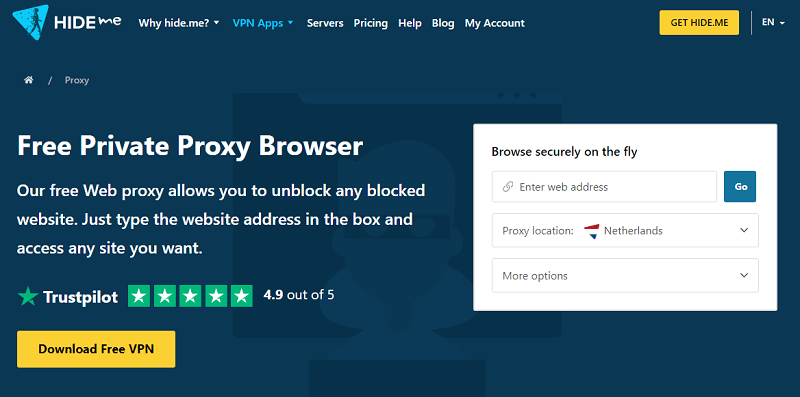
Task: Go to the Servers page
Action: [325, 23]
